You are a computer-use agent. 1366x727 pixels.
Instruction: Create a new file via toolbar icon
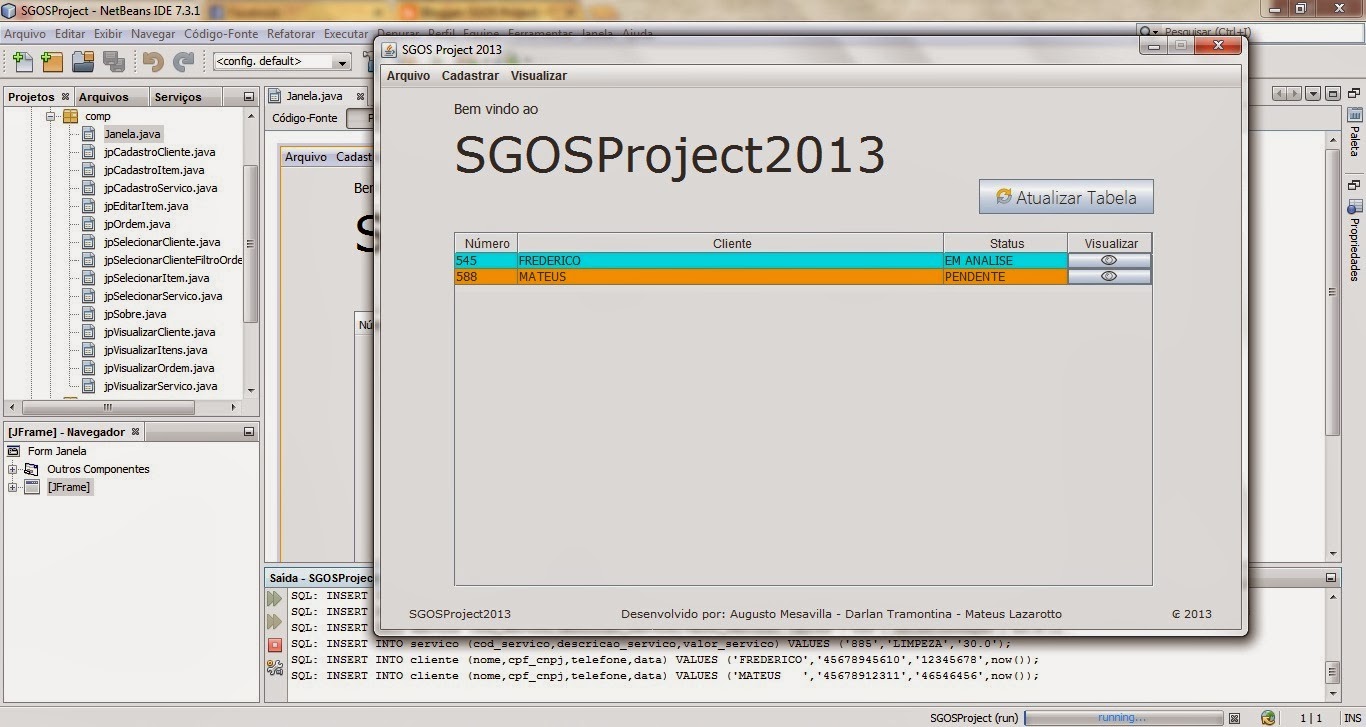pyautogui.click(x=22, y=61)
